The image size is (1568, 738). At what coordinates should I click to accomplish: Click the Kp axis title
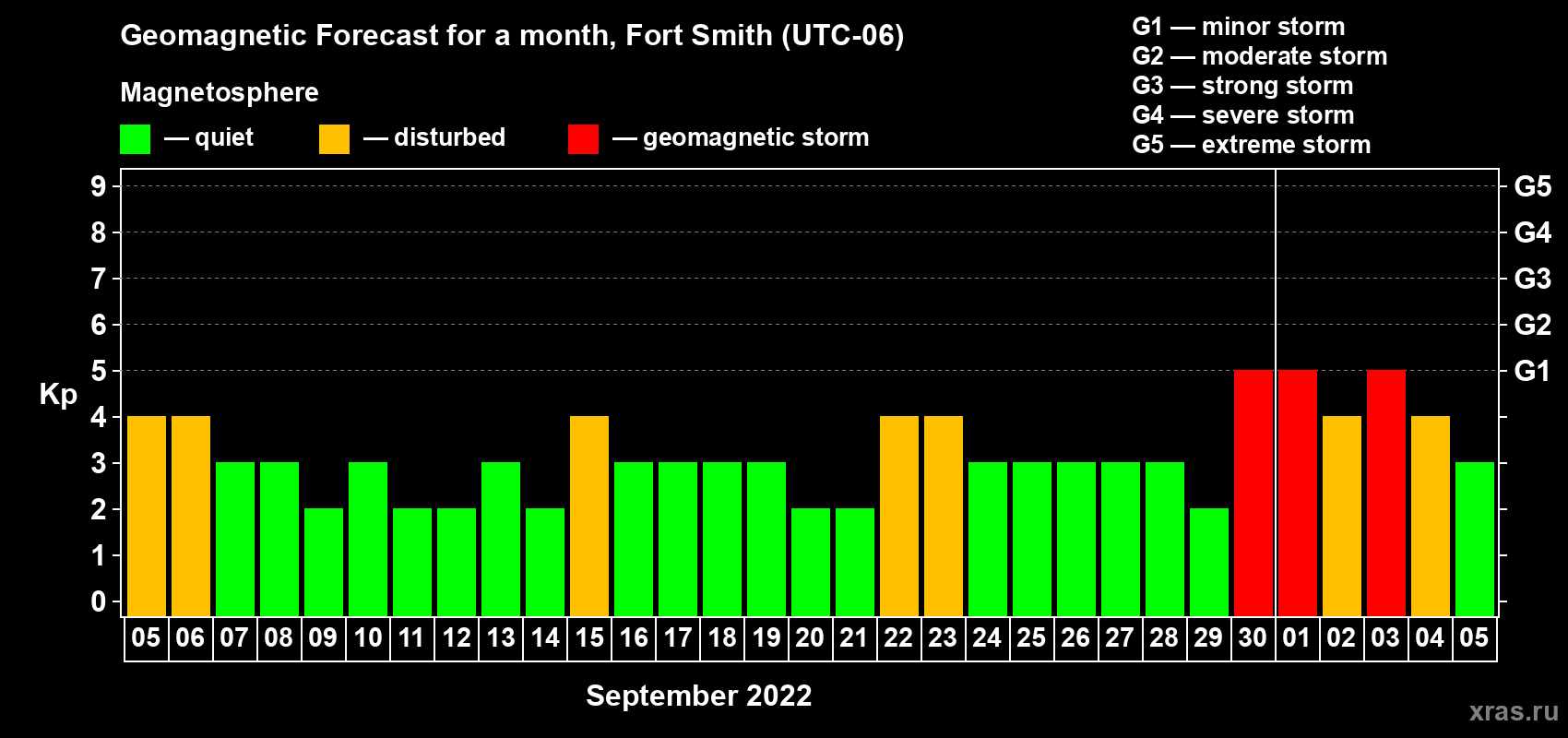(58, 395)
